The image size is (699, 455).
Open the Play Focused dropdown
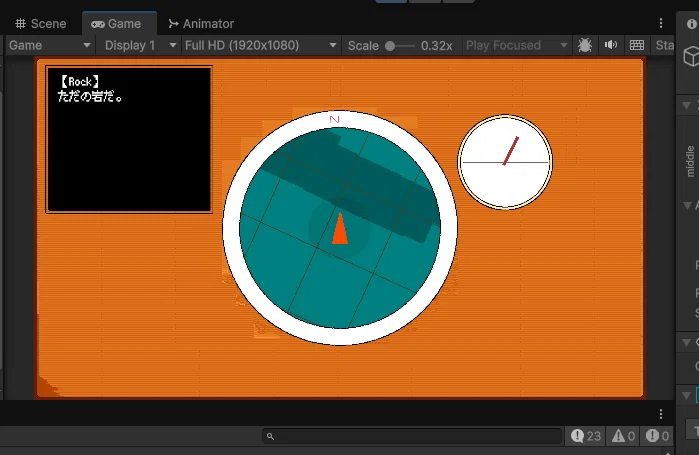(516, 45)
